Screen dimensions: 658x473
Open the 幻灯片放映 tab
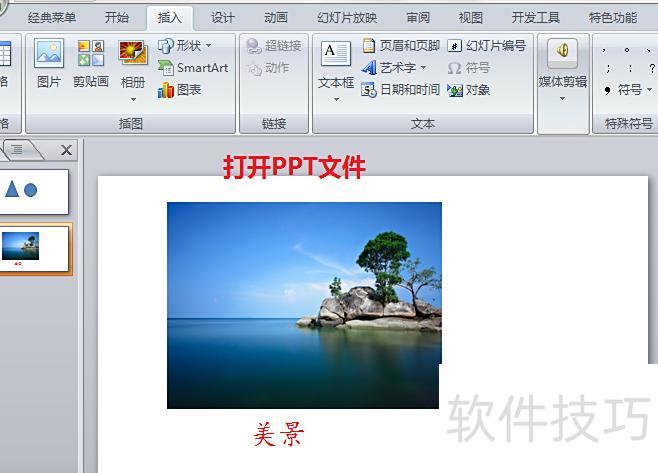pyautogui.click(x=347, y=18)
